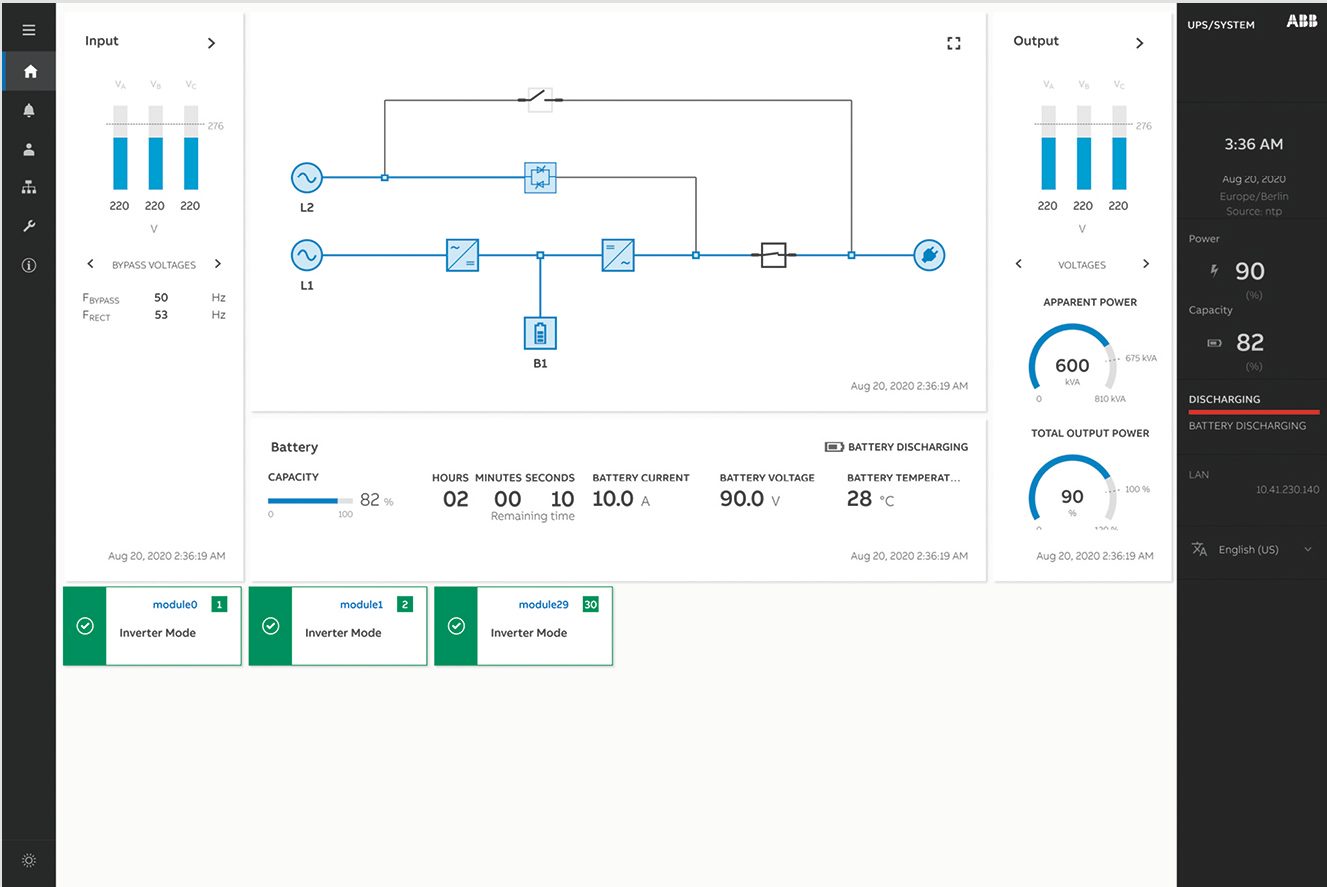Screen dimensions: 1327x887
Task: Toggle the maintenance bypass switch in diagram
Action: (540, 99)
